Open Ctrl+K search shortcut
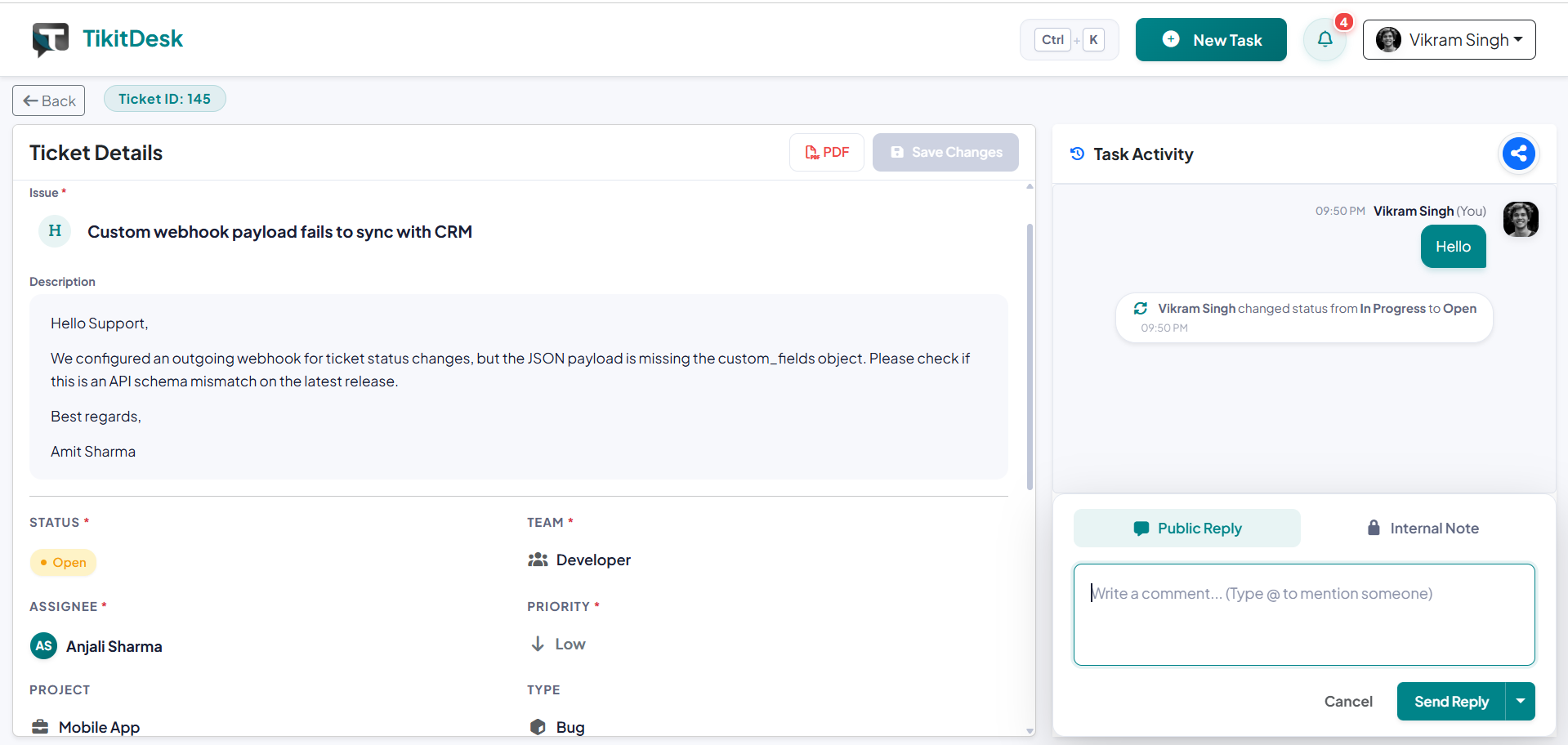Screen dimensions: 1568x745 click(x=1070, y=39)
